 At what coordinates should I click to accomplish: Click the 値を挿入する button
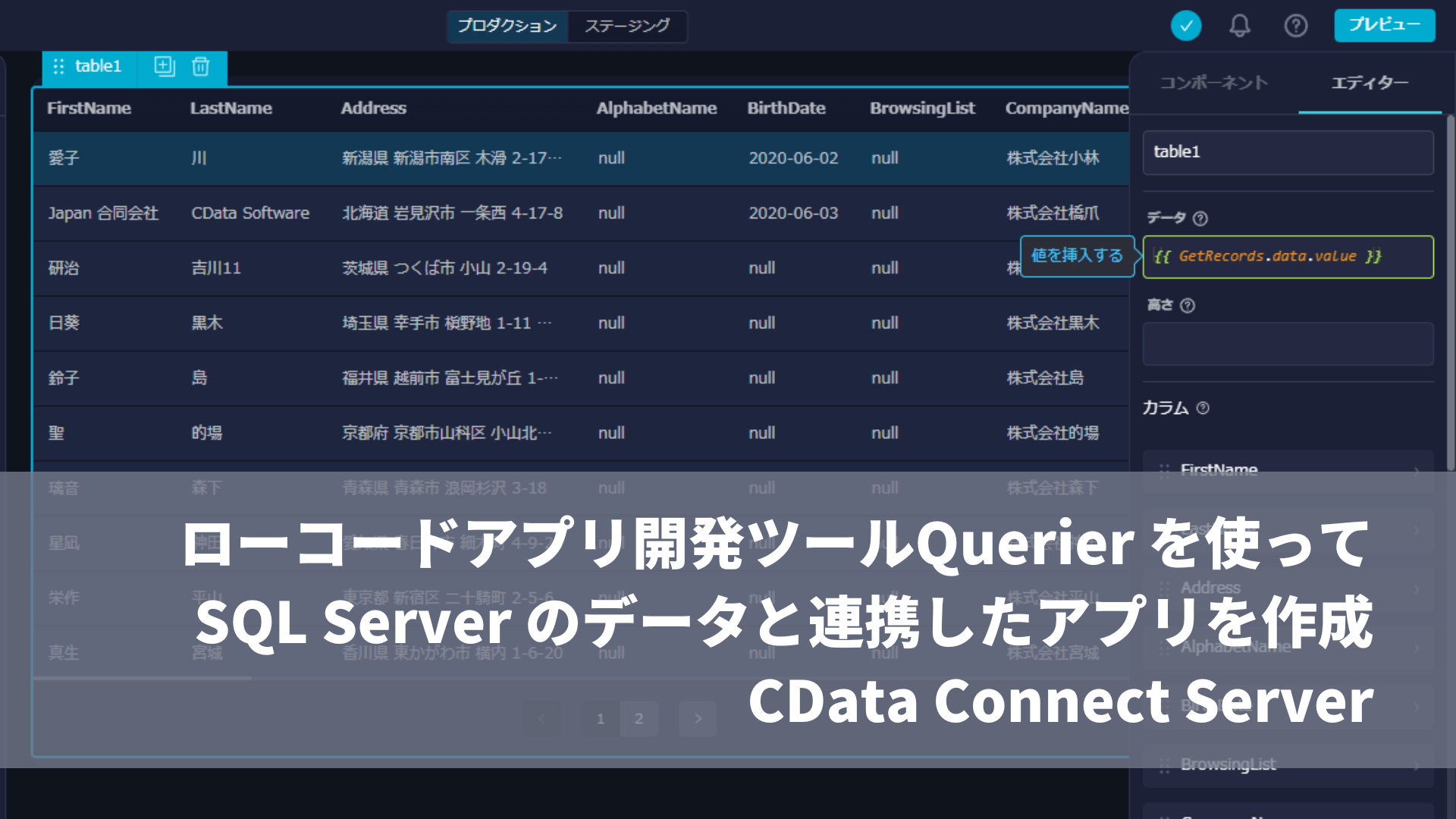coord(1078,256)
